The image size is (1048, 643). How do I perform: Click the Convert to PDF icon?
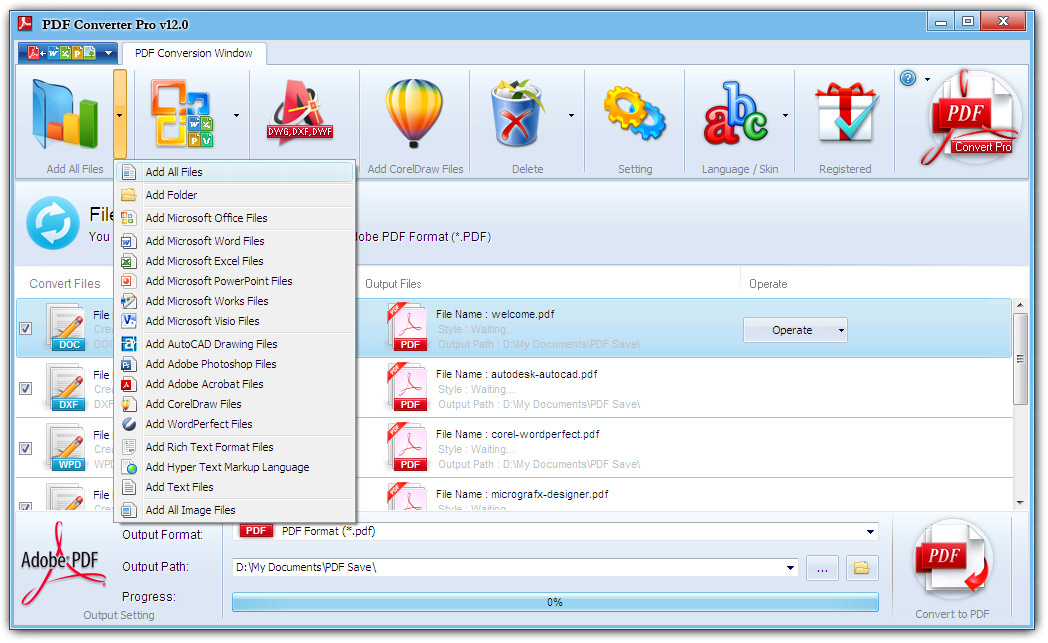pyautogui.click(x=952, y=560)
